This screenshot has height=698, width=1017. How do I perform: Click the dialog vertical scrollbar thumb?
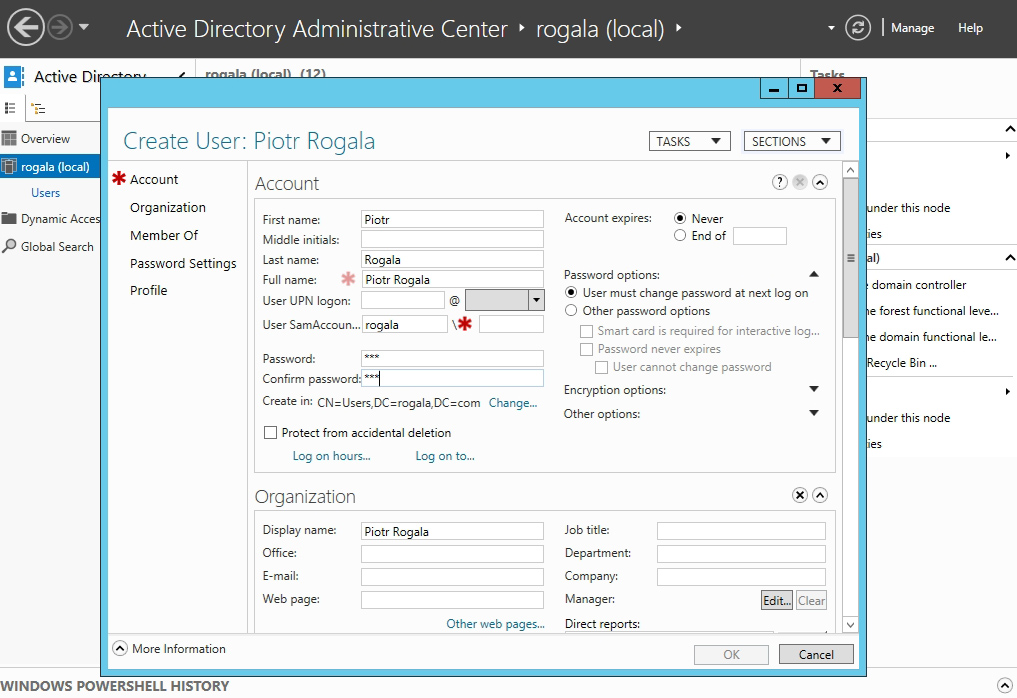850,258
